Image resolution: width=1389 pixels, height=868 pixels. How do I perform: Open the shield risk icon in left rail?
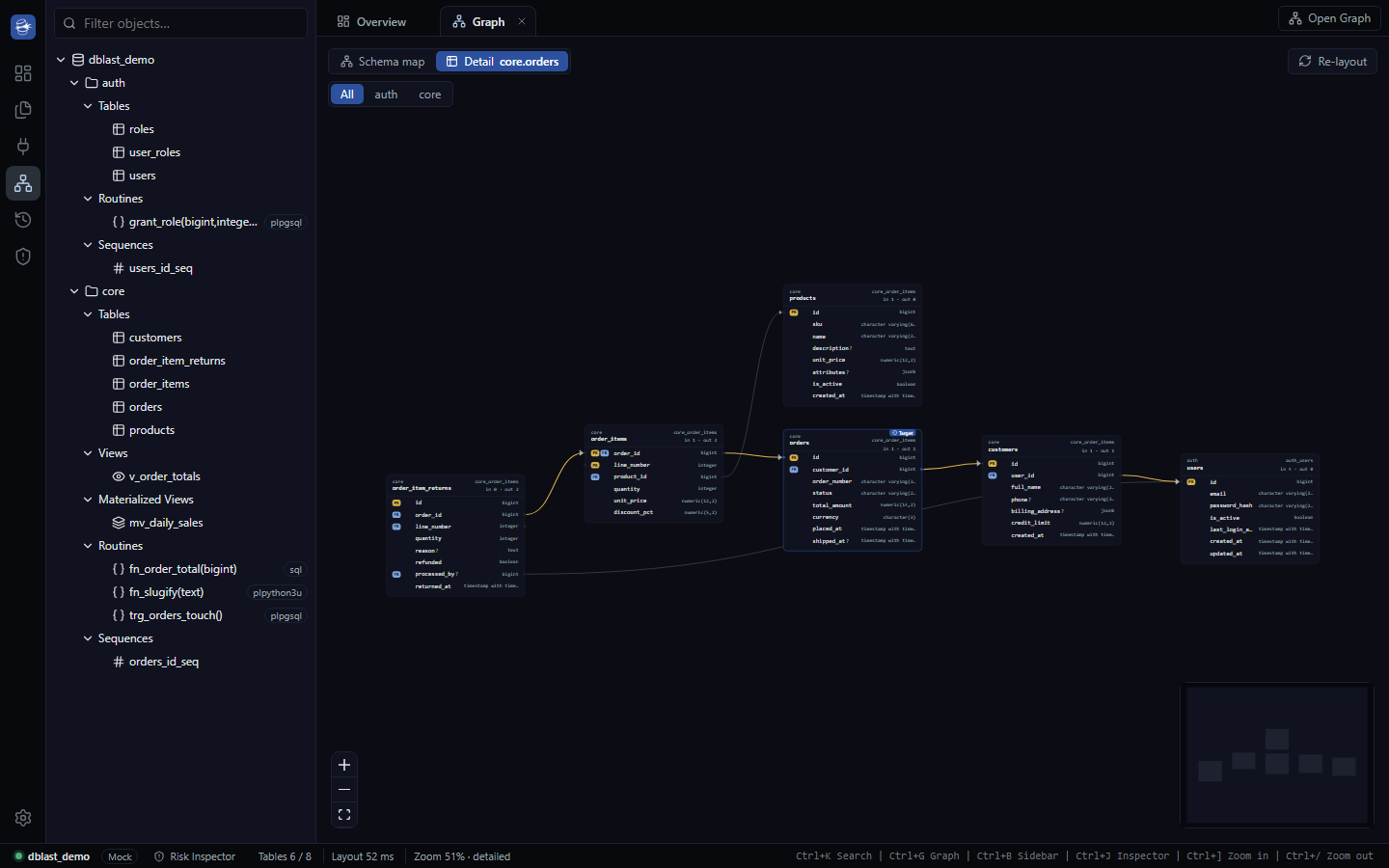[23, 257]
